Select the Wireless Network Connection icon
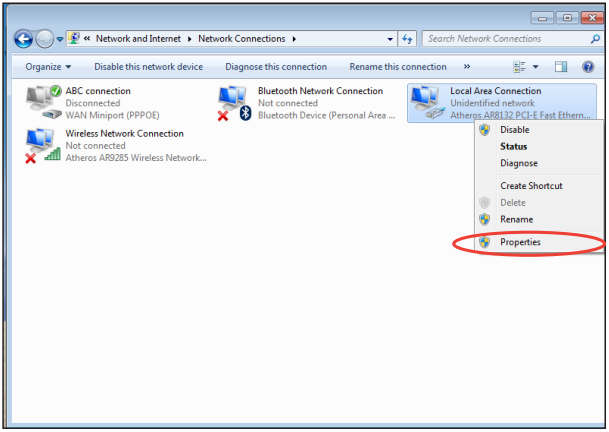This screenshot has width=609, height=432. click(x=43, y=146)
